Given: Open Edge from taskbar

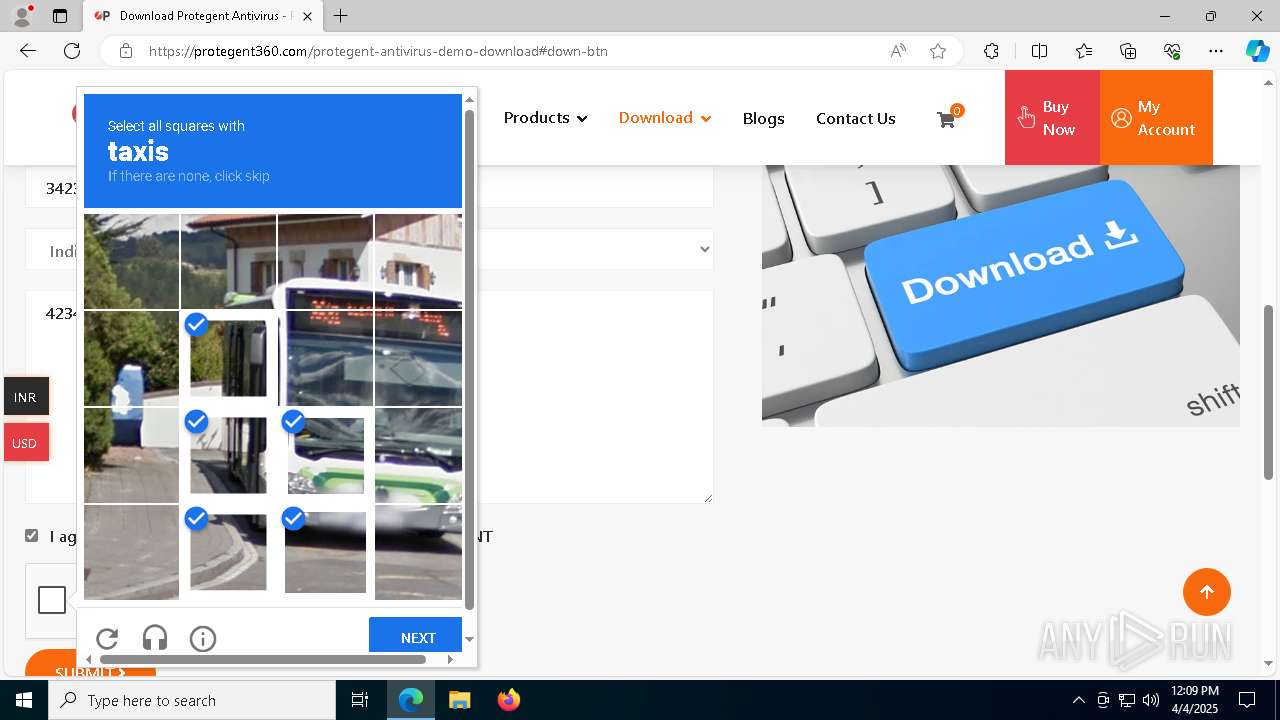Looking at the screenshot, I should tap(411, 700).
